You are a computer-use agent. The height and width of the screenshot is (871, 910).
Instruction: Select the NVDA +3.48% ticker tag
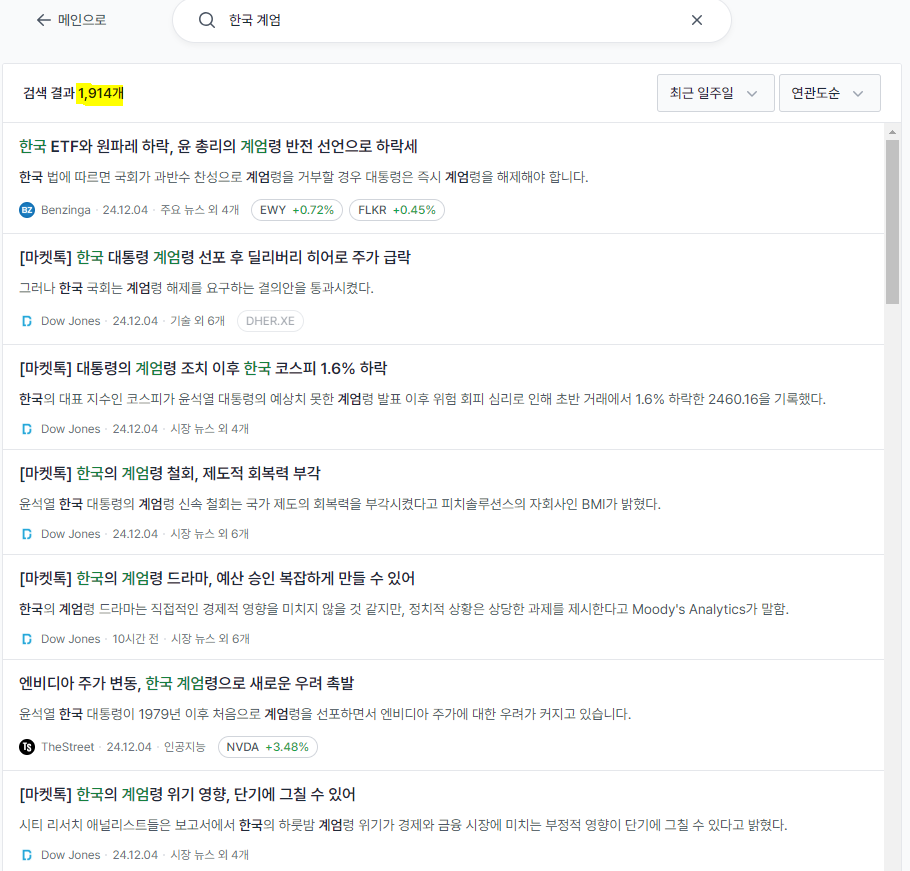268,747
